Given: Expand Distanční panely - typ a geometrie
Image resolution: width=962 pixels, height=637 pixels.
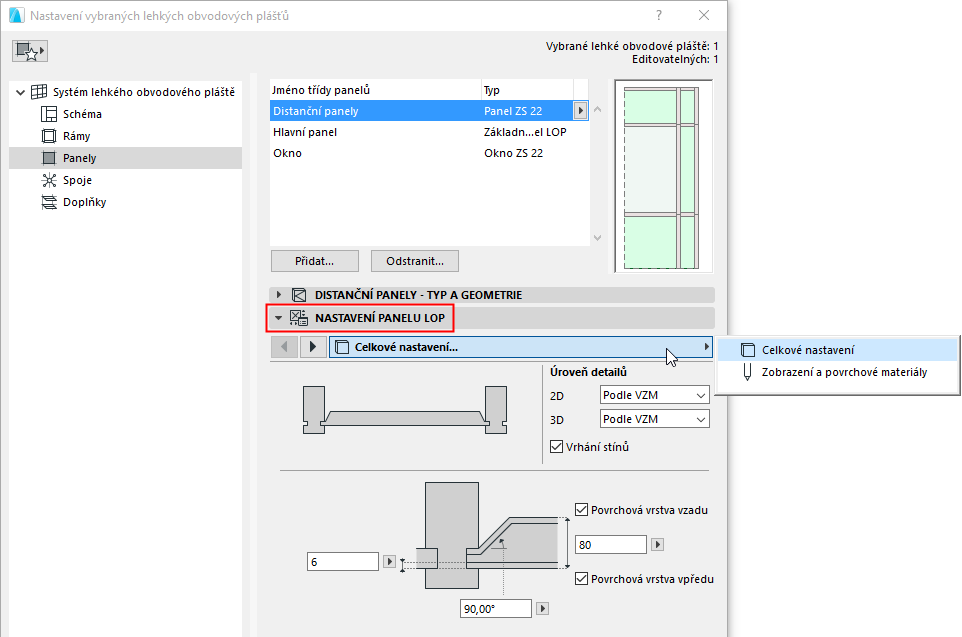Looking at the screenshot, I should (278, 294).
